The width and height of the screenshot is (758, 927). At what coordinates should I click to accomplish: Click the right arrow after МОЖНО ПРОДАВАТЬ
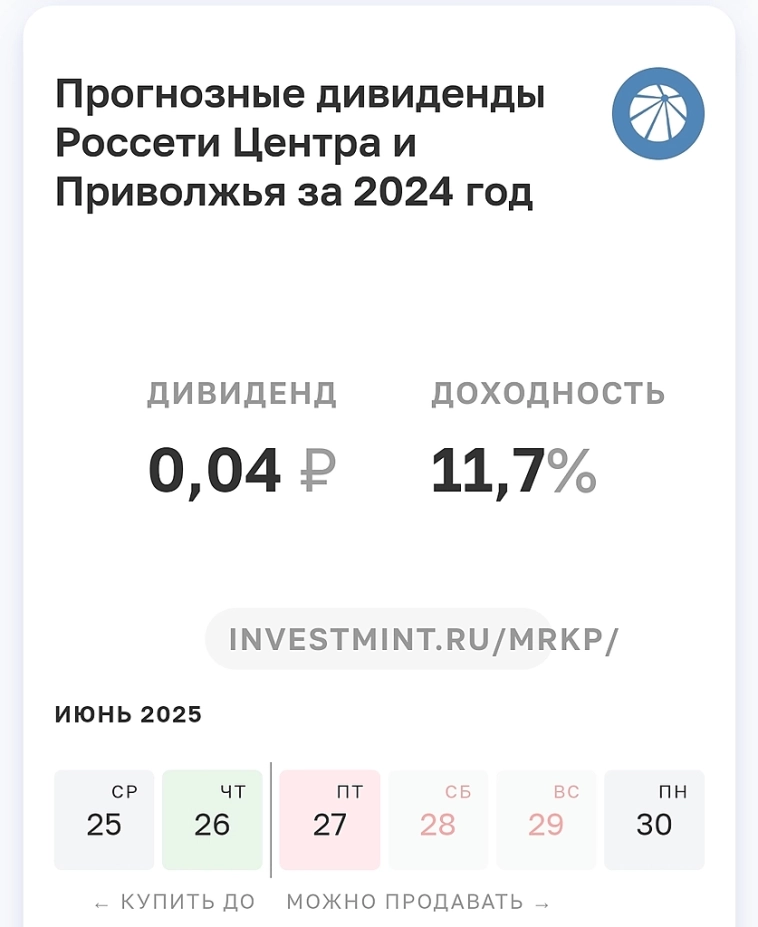(543, 904)
